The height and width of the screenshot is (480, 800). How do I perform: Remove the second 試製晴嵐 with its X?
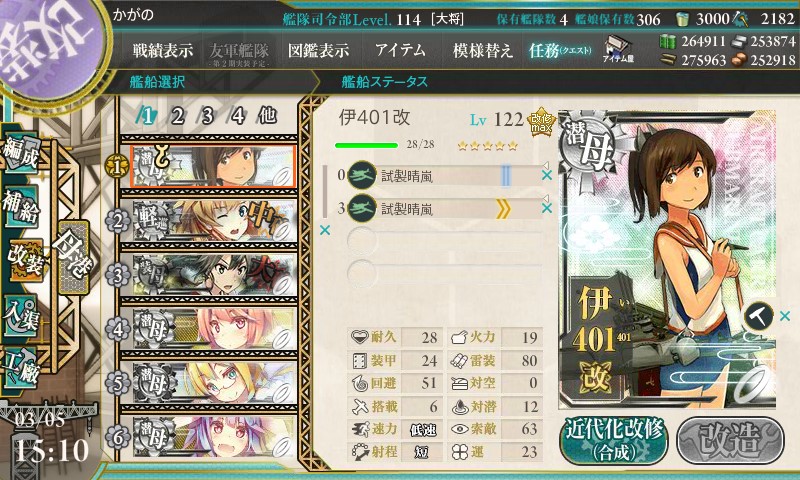point(546,208)
